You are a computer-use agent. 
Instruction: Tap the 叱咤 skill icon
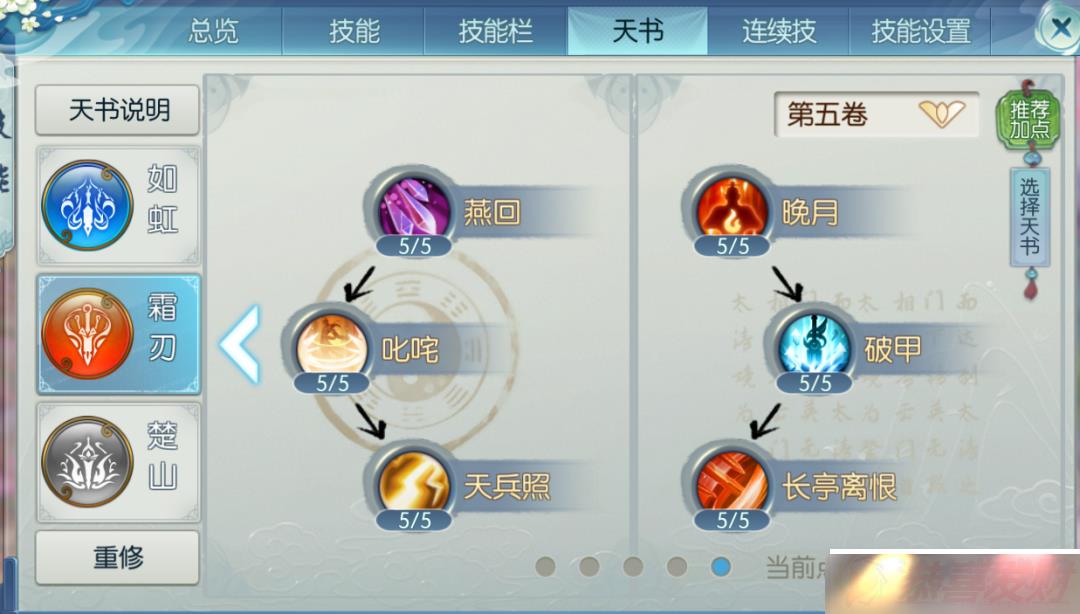tap(331, 346)
